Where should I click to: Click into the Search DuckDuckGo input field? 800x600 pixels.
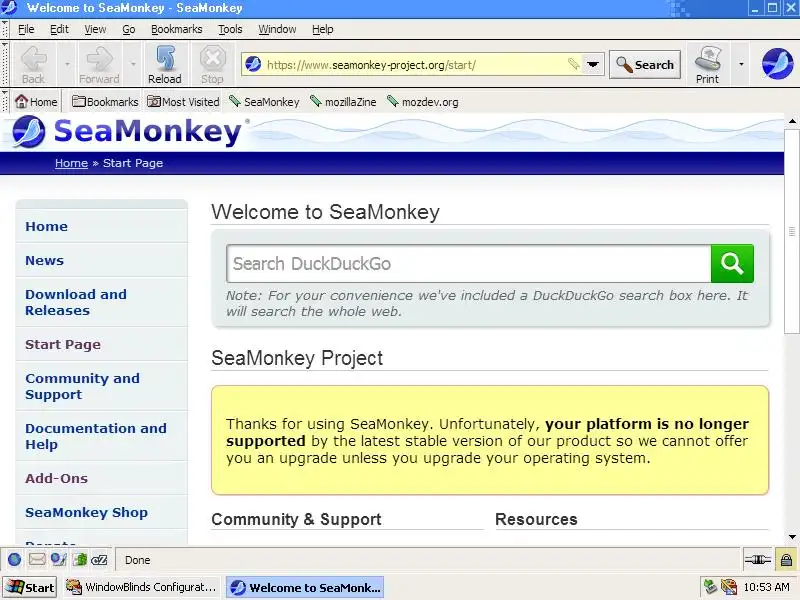468,263
